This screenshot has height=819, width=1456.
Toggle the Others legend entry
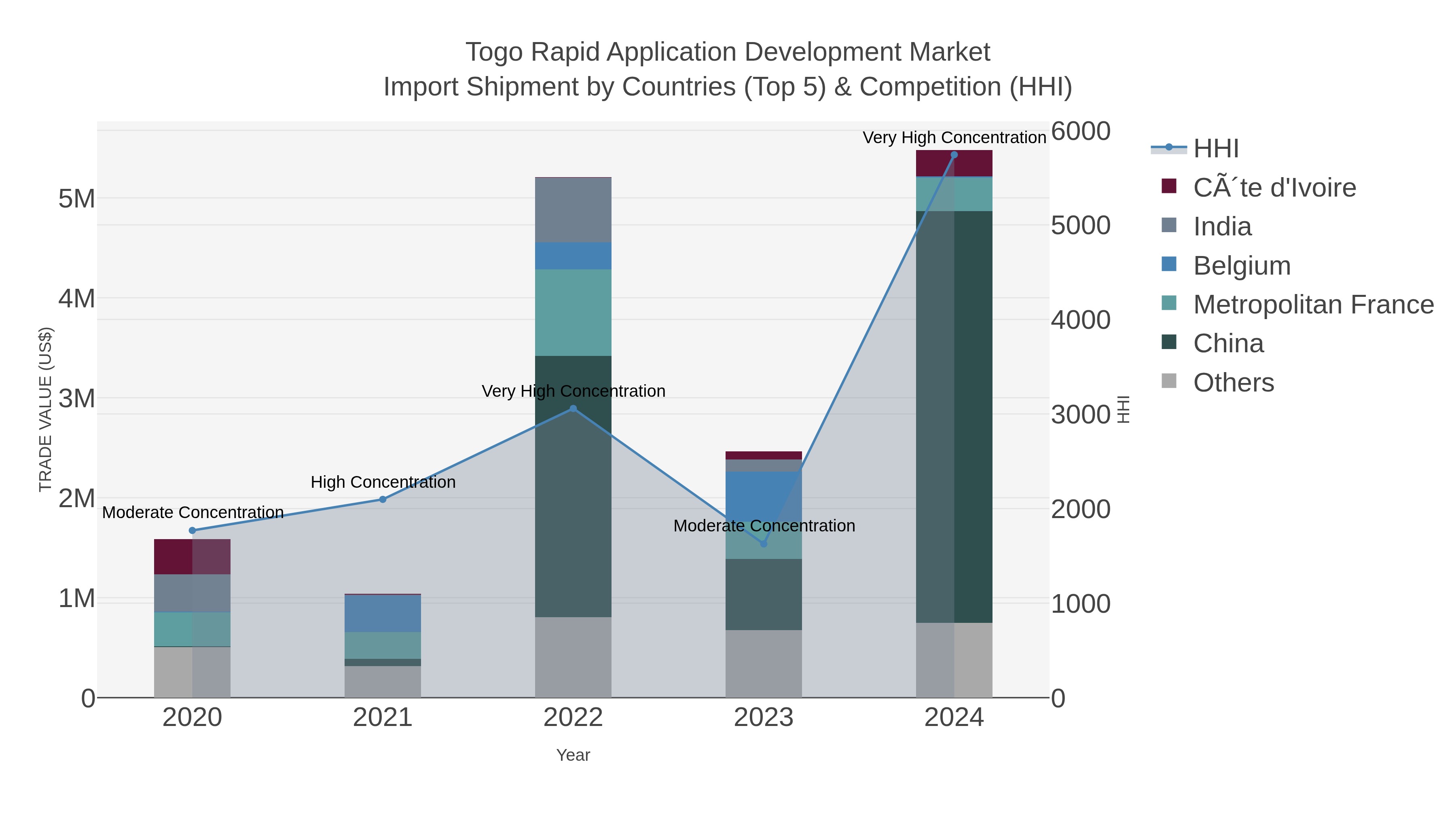[x=1217, y=383]
